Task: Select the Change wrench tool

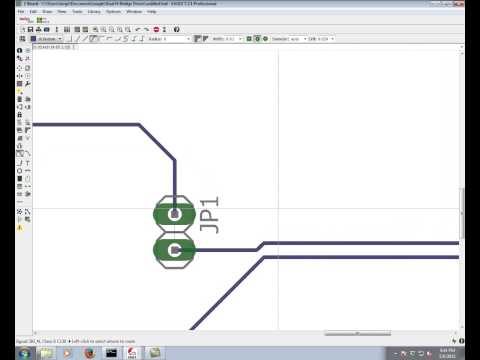Action: click(28, 84)
